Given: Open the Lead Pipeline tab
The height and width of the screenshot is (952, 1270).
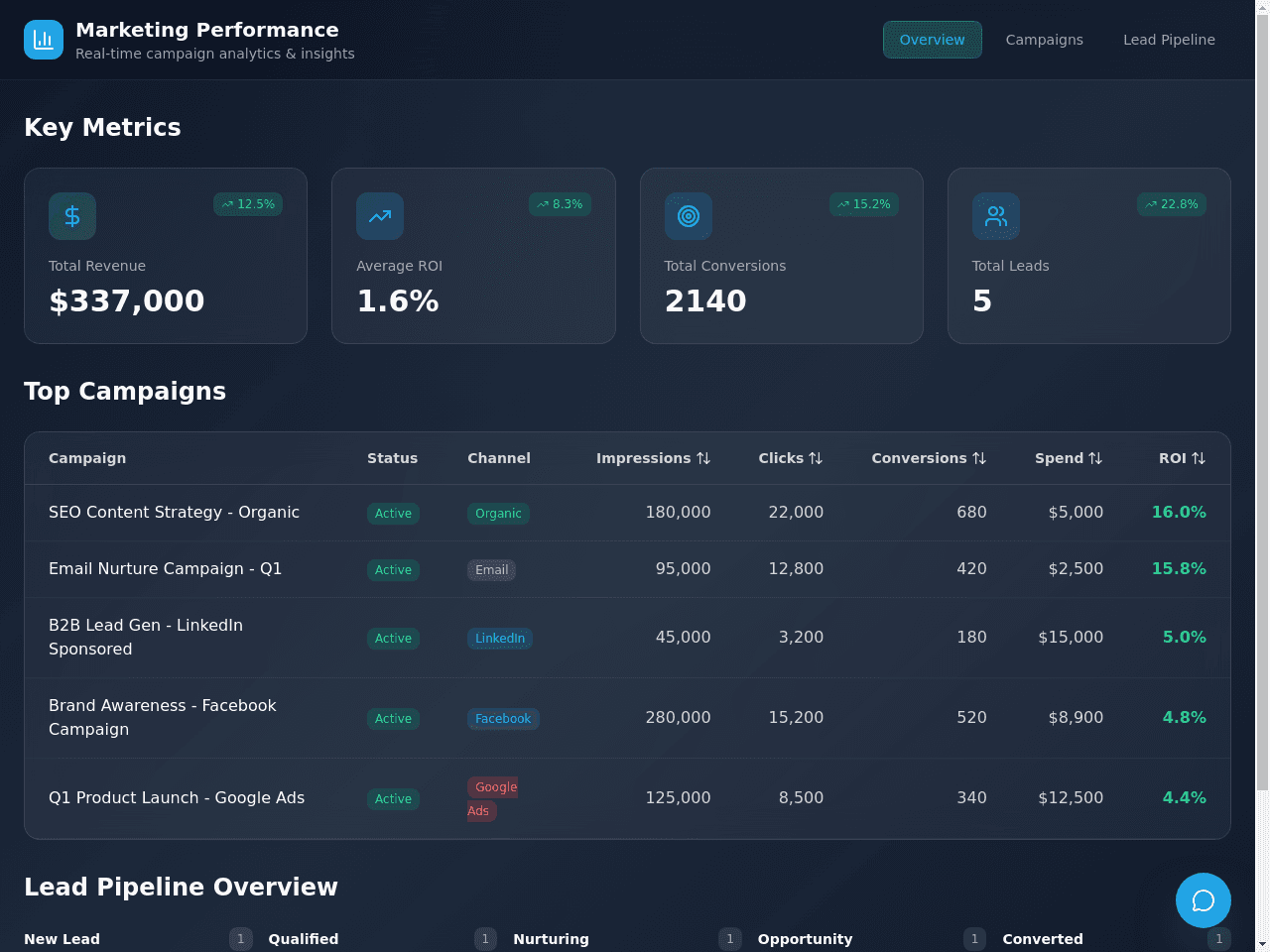Looking at the screenshot, I should point(1169,40).
